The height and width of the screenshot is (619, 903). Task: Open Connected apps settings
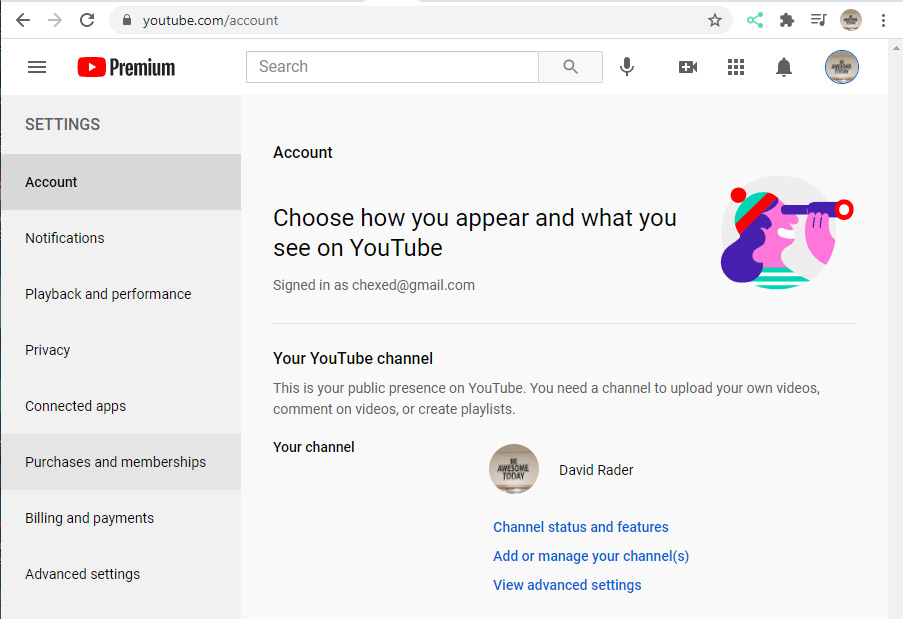point(121,406)
